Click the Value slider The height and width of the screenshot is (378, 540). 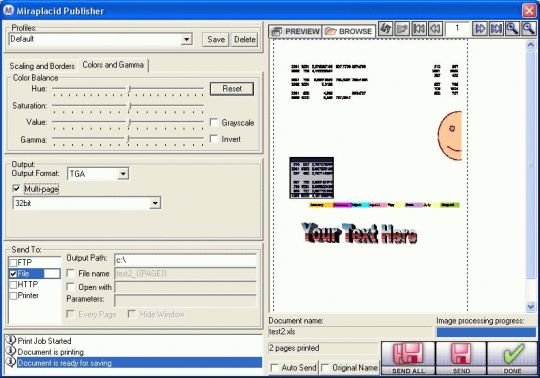tap(128, 123)
